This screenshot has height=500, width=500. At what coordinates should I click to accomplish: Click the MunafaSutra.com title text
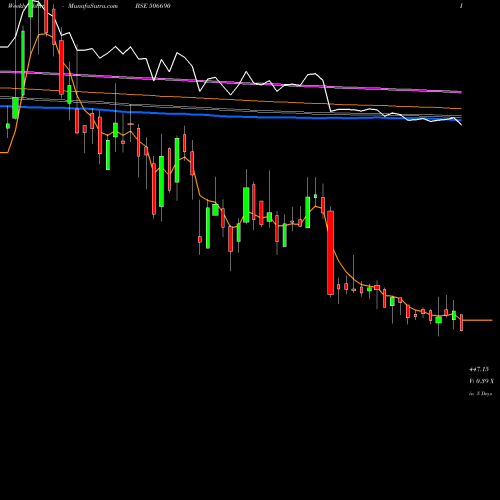pos(92,6)
